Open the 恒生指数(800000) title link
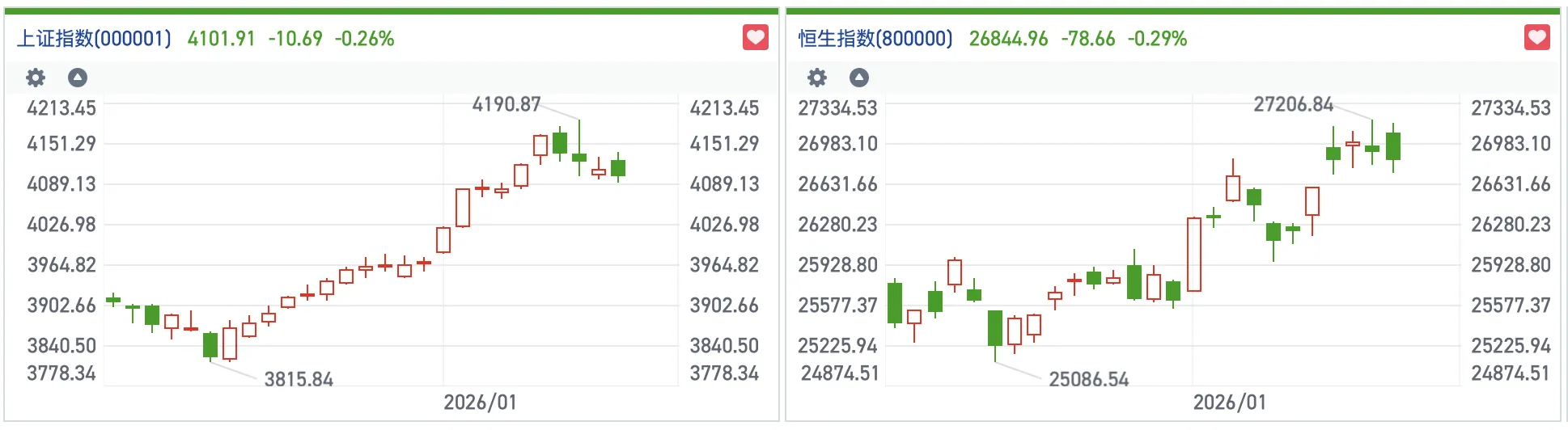Screen dimensions: 1568x430 875,39
